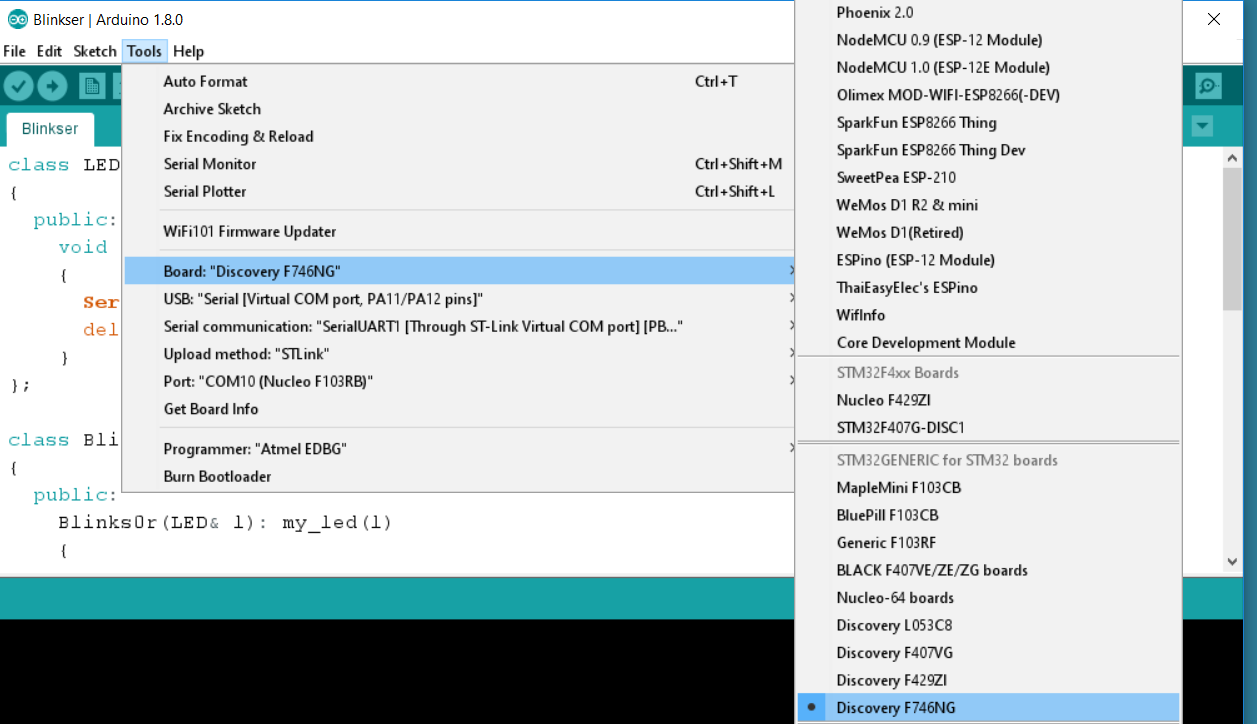Viewport: 1257px width, 724px height.
Task: Click the editor scroll up arrow
Action: tap(1232, 158)
